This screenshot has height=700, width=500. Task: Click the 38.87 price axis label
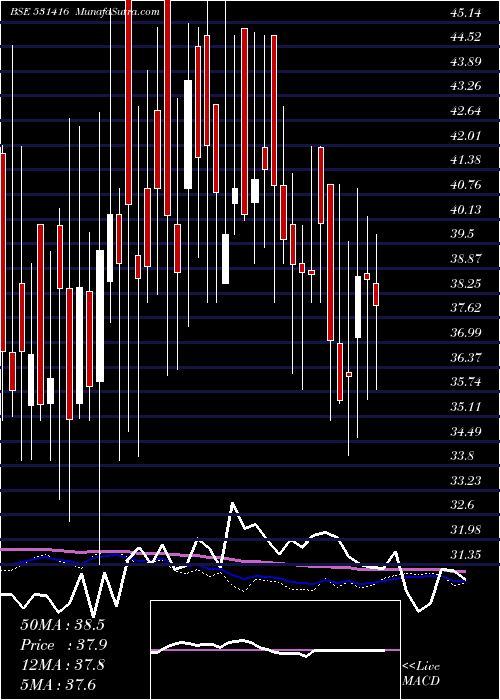click(466, 259)
